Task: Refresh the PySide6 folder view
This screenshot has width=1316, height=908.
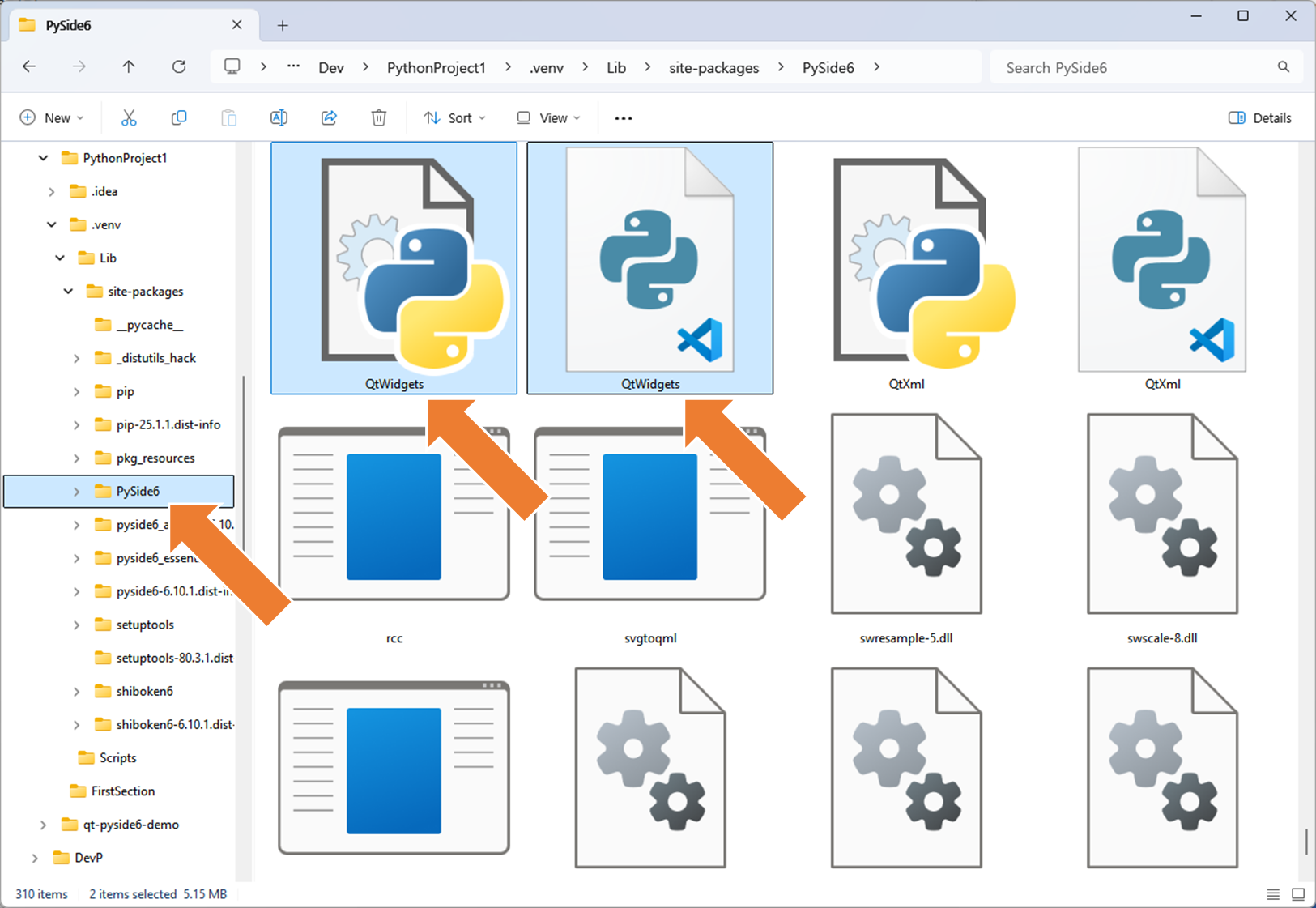Action: tap(179, 67)
